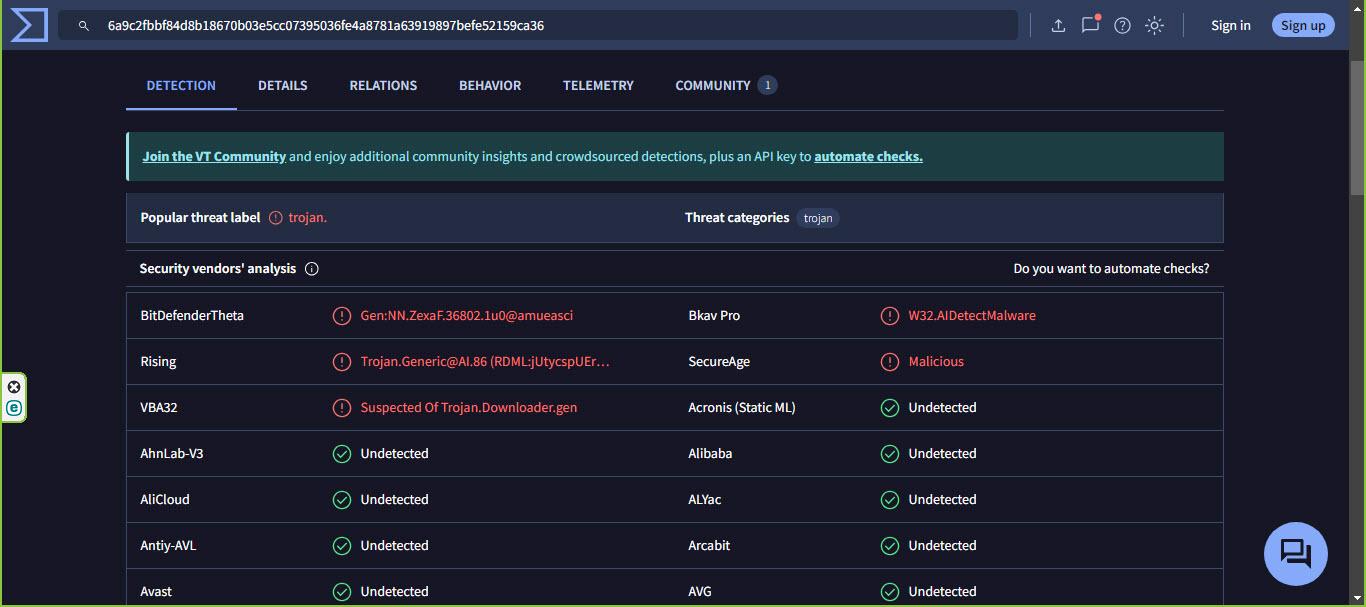Click the AhnLab-V3 'Undetected' result text
Viewport: 1366px width, 607px height.
[394, 454]
